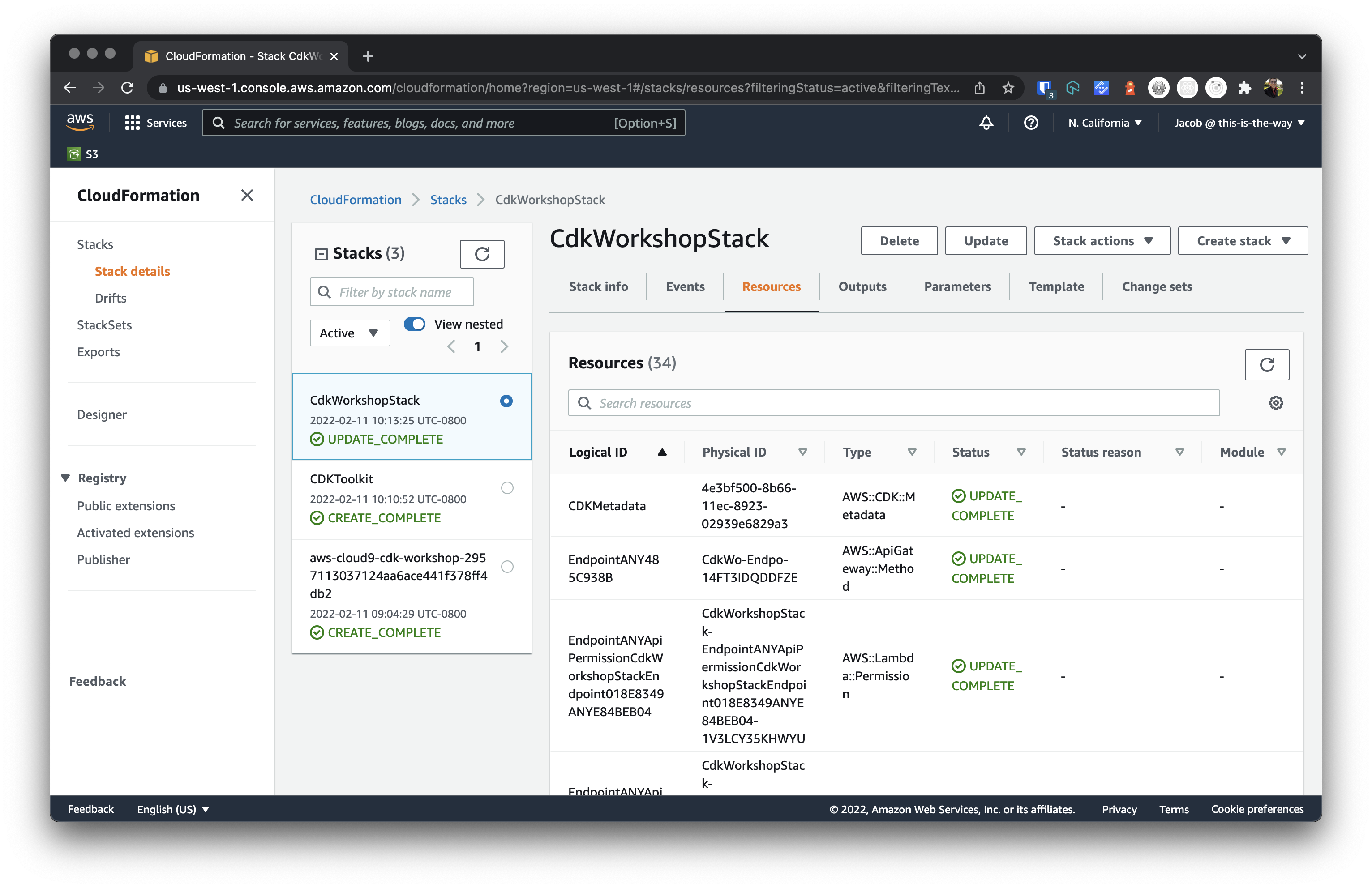This screenshot has height=888, width=1372.
Task: Click the CloudFormation refresh stack list icon
Action: tap(482, 254)
